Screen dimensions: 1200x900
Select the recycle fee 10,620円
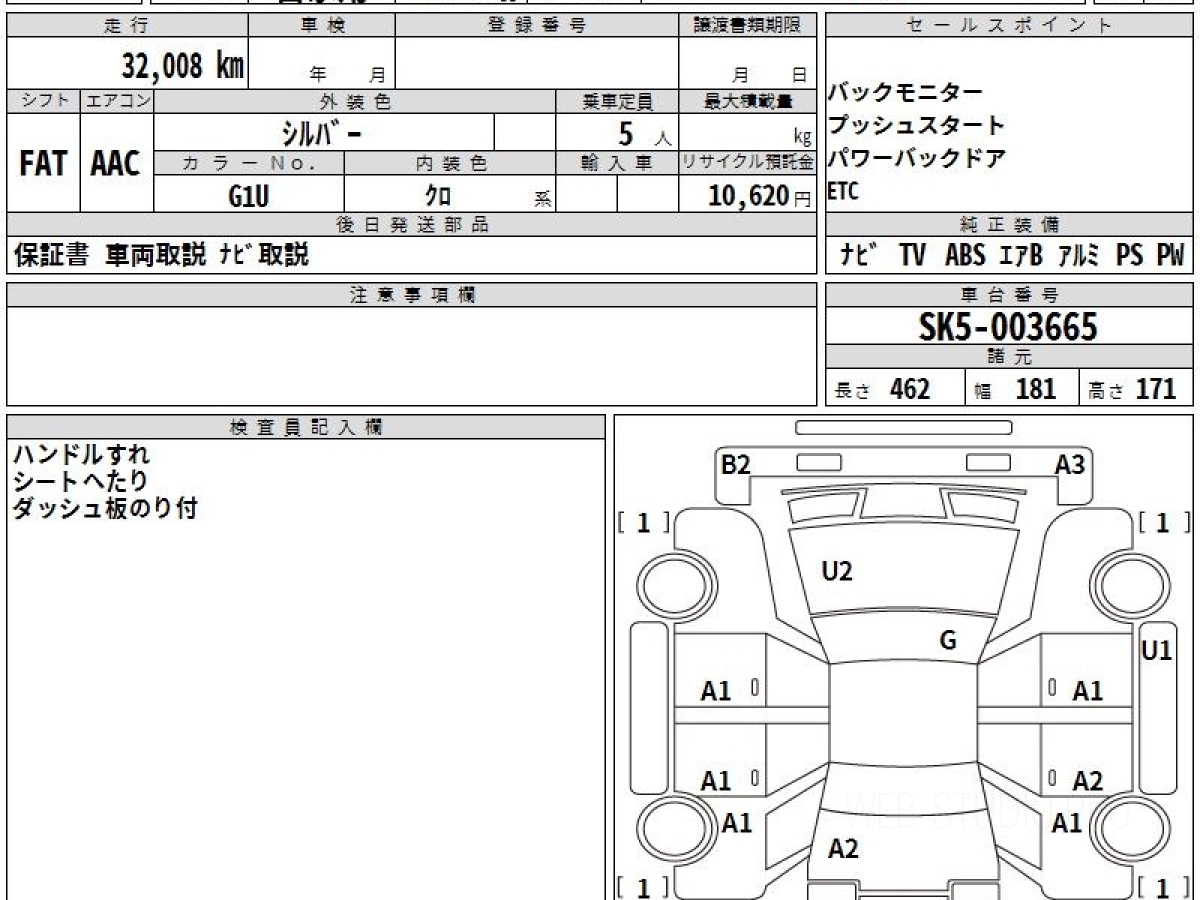(760, 196)
